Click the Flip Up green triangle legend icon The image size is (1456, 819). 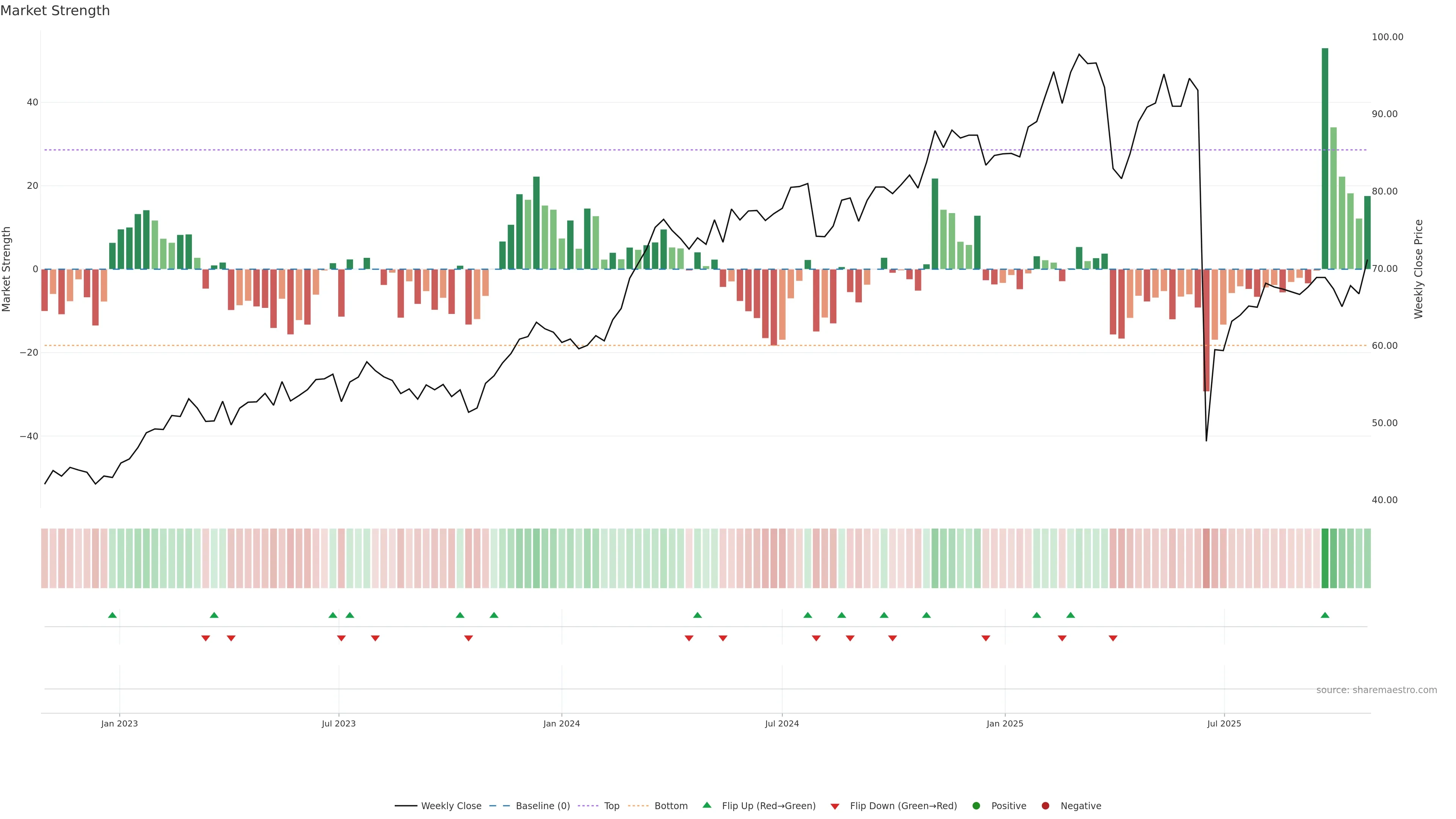tap(706, 805)
